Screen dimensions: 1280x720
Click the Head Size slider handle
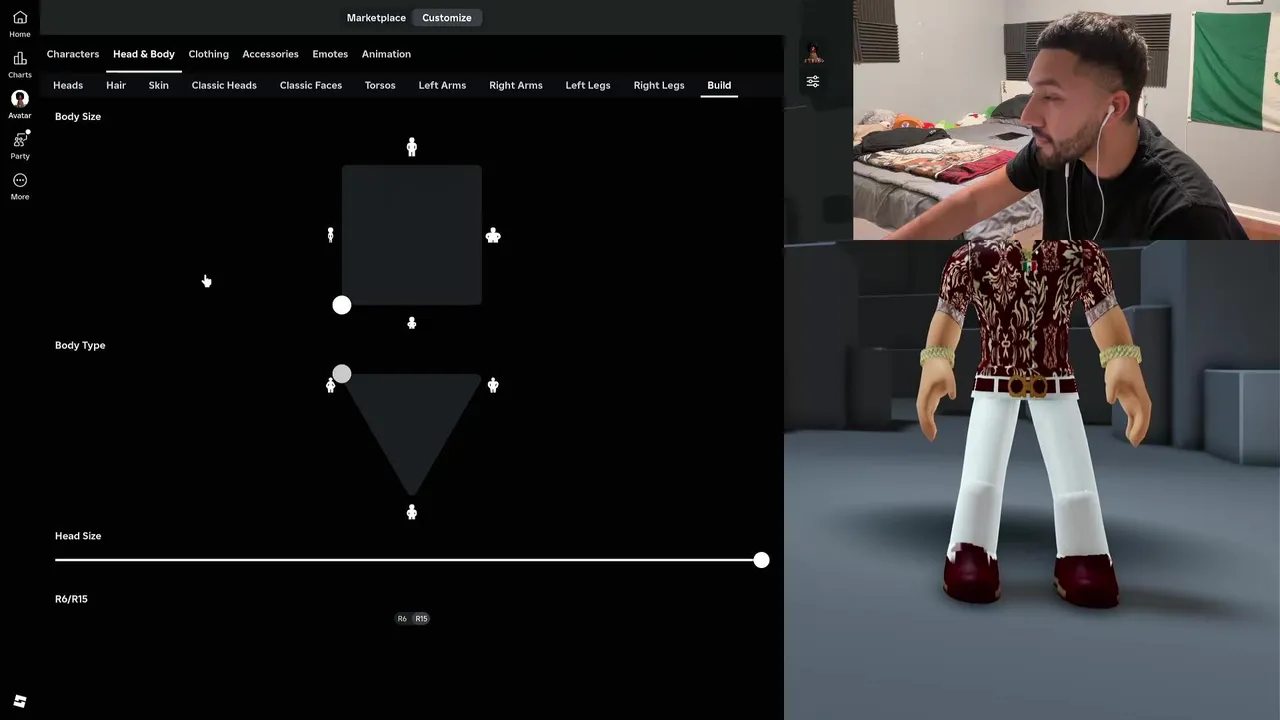coord(761,560)
